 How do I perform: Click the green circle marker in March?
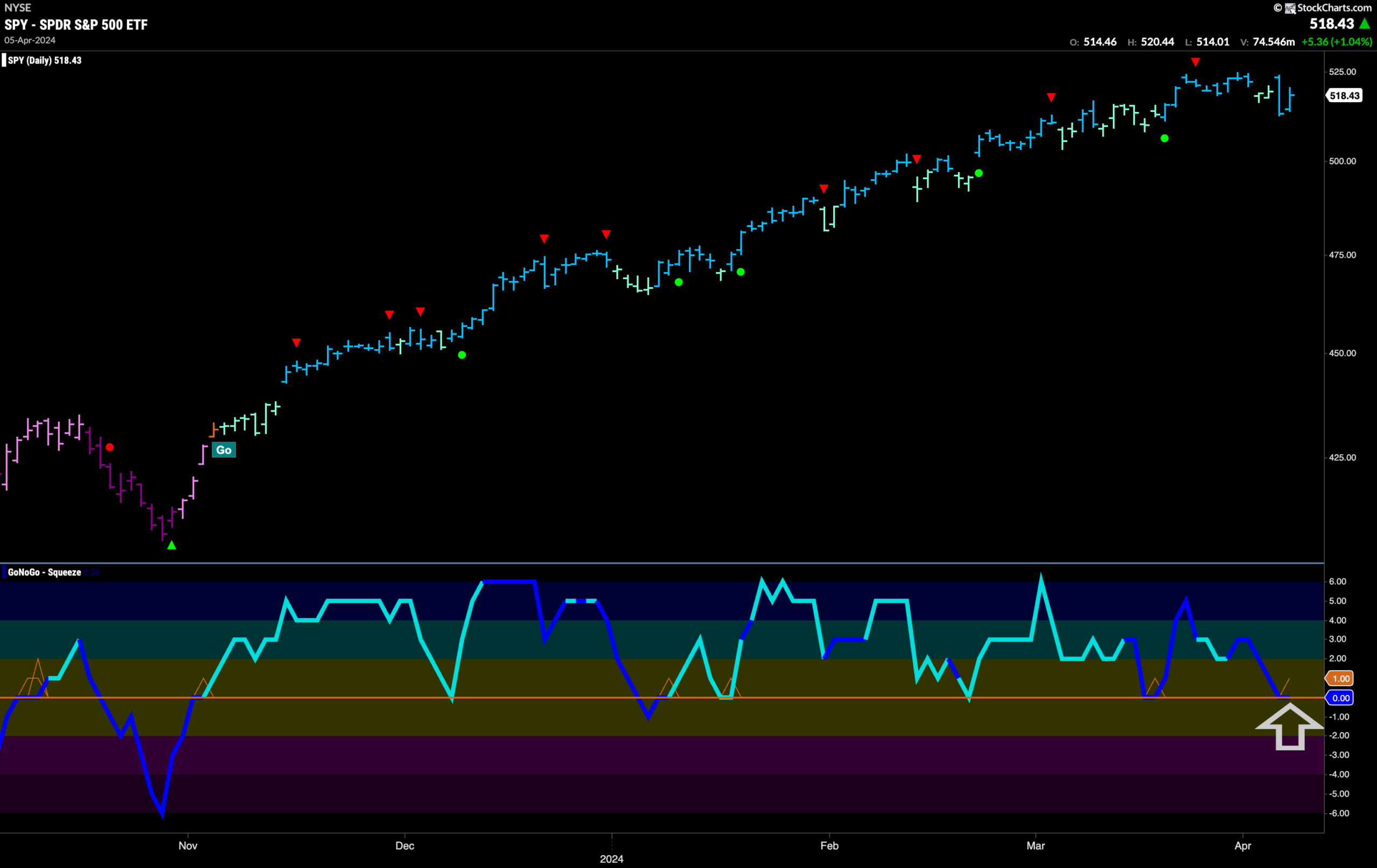pos(1165,138)
